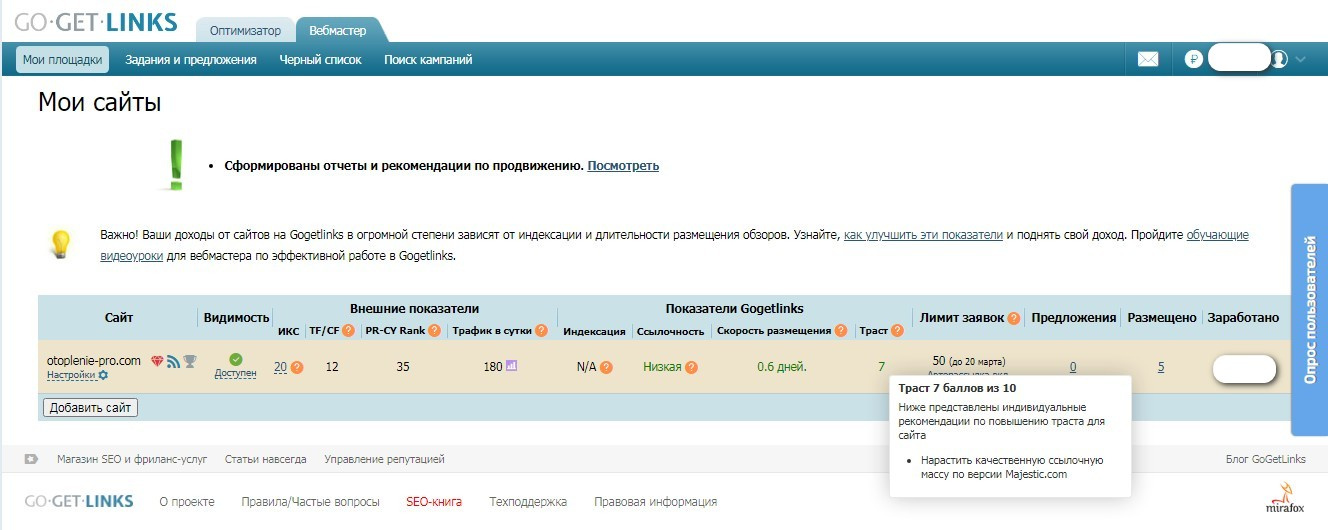Open Статьи навсегда footer link
Viewport: 1328px width, 530px height.
click(266, 459)
